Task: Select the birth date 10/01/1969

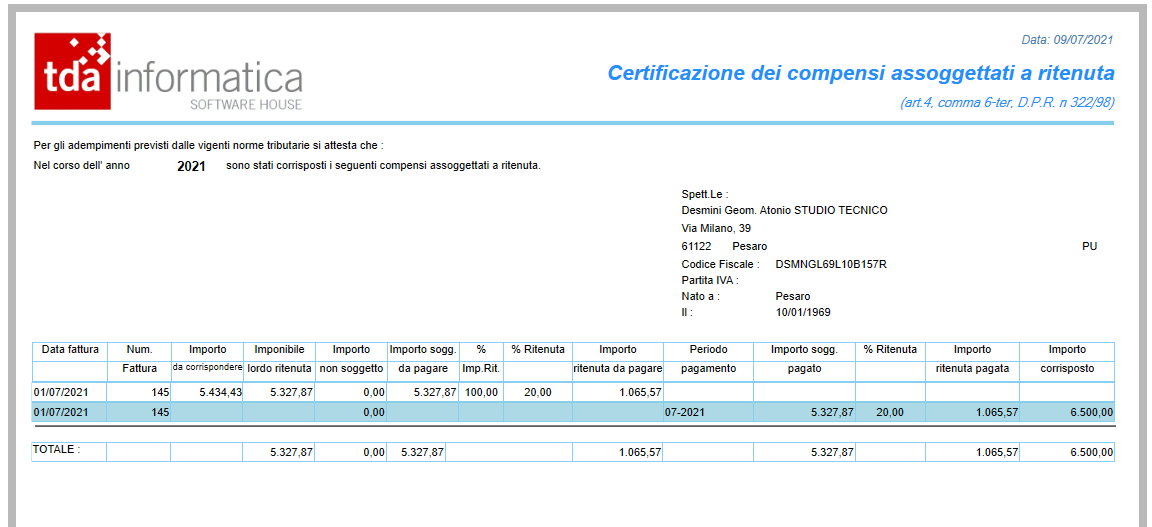Action: 803,312
